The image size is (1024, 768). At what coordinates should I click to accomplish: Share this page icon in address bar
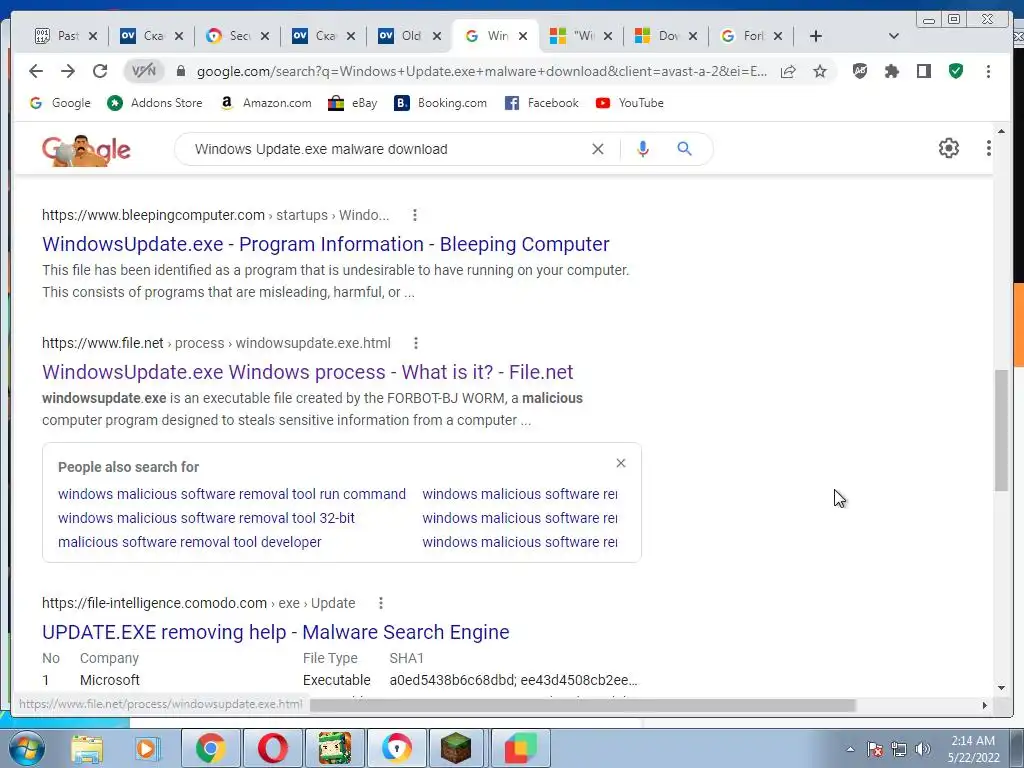coord(788,71)
